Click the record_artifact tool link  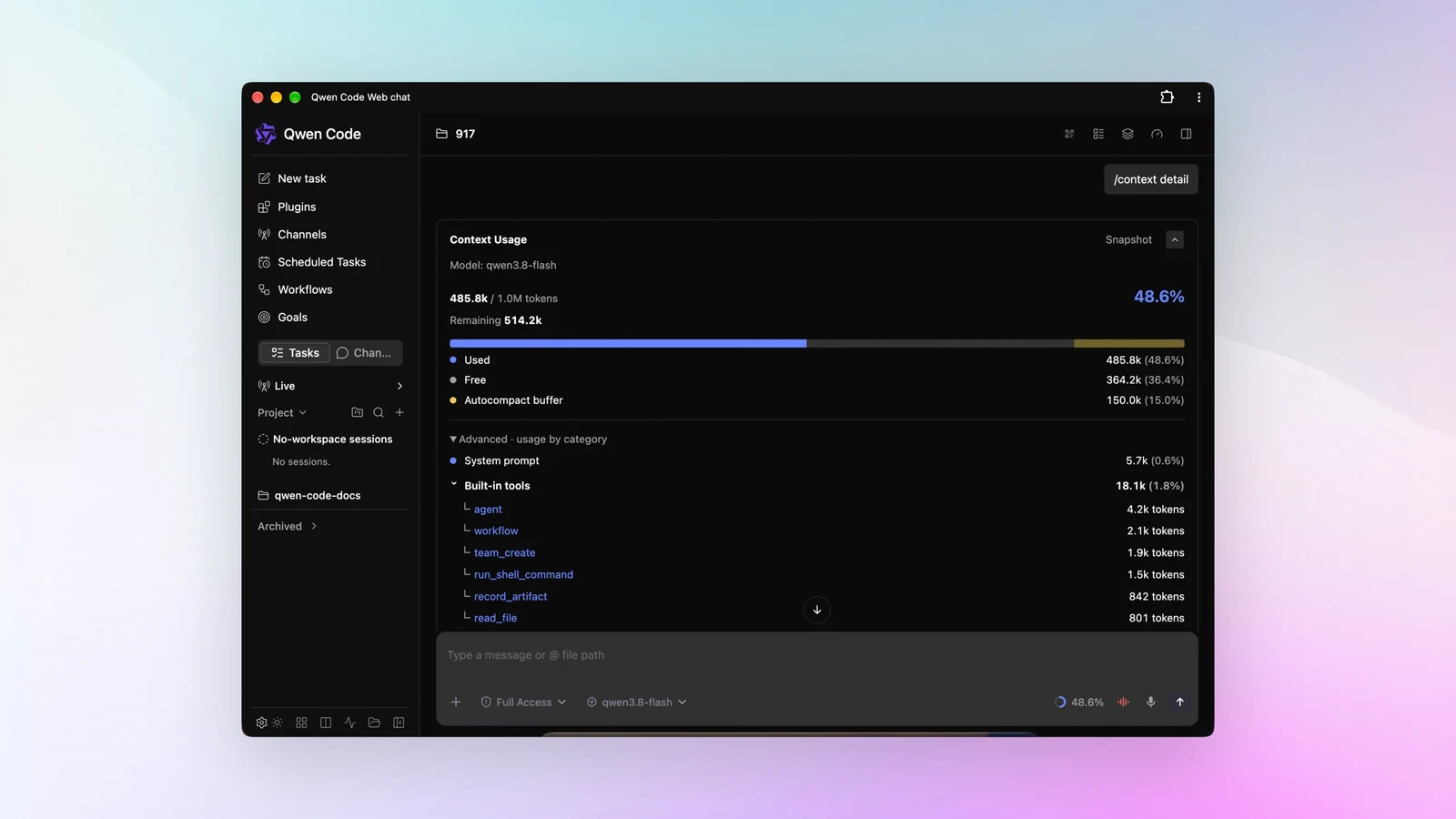(x=511, y=596)
